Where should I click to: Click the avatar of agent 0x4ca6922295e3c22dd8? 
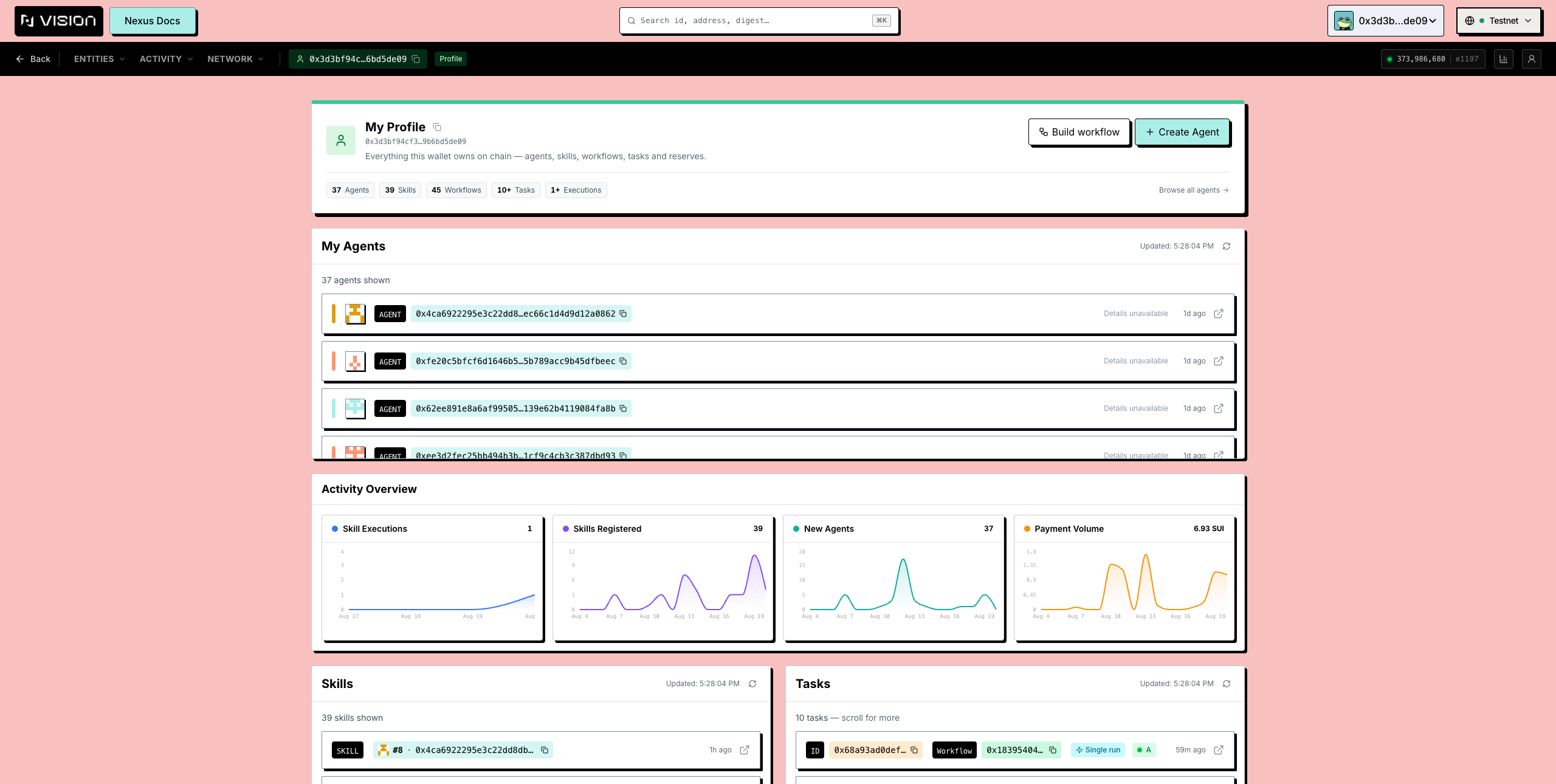tap(355, 314)
